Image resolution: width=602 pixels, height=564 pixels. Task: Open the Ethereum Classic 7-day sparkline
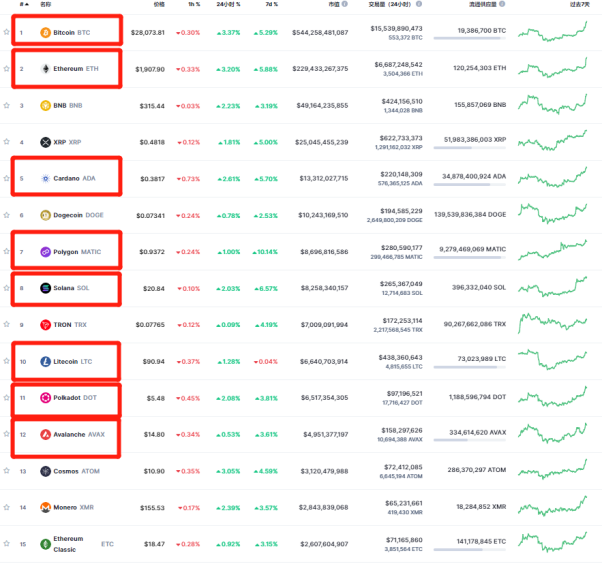[x=552, y=542]
